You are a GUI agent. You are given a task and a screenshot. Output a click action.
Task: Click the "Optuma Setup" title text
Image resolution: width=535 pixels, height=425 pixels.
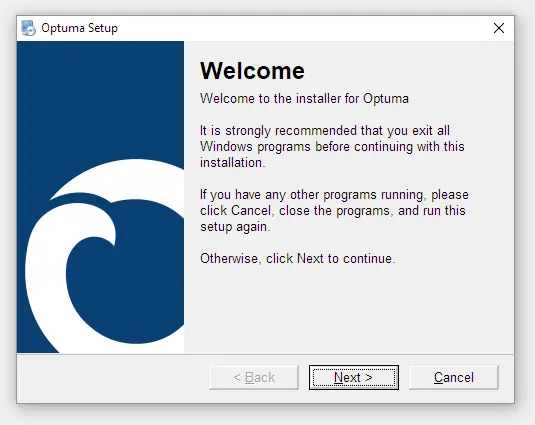click(x=79, y=28)
